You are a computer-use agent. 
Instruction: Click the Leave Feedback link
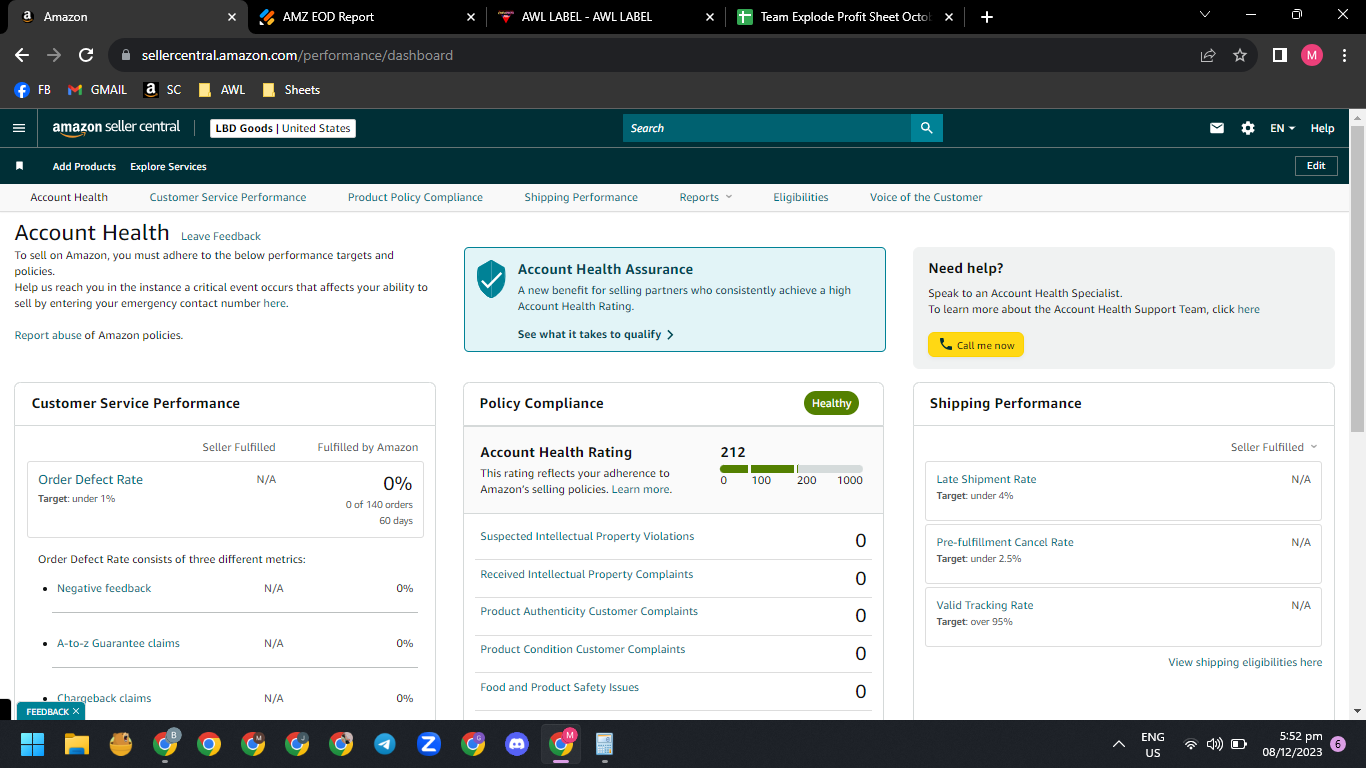point(221,236)
